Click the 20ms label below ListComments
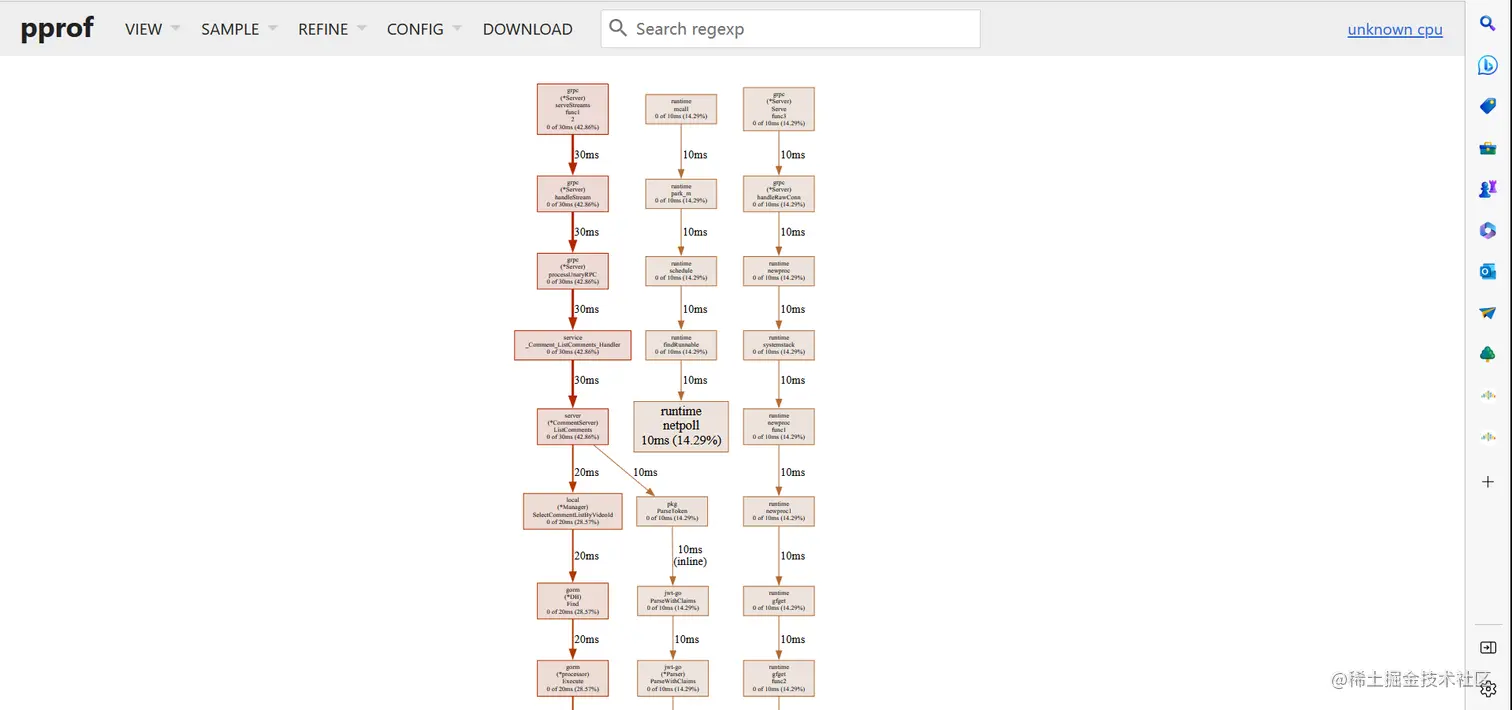 pos(586,472)
